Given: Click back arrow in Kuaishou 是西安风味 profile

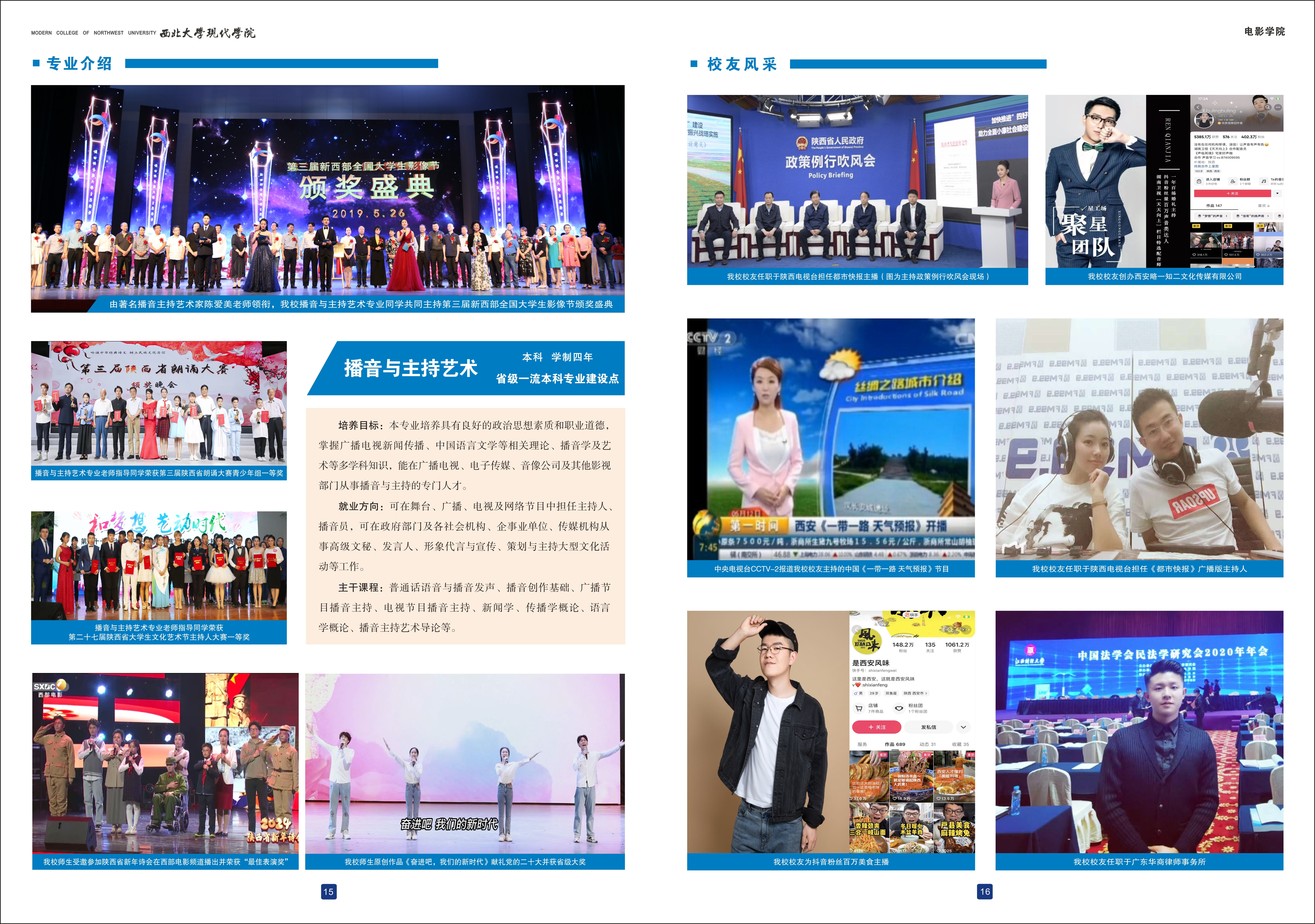Looking at the screenshot, I should pos(857,630).
